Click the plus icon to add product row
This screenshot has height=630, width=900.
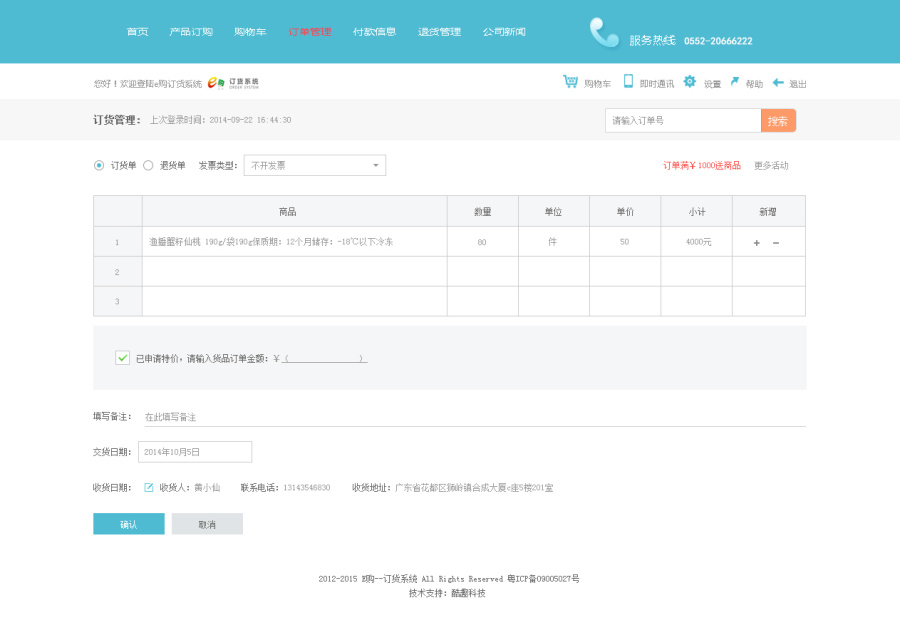pyautogui.click(x=757, y=242)
